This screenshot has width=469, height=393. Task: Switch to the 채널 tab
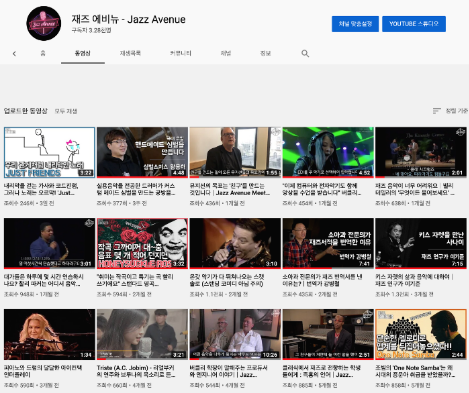click(226, 53)
